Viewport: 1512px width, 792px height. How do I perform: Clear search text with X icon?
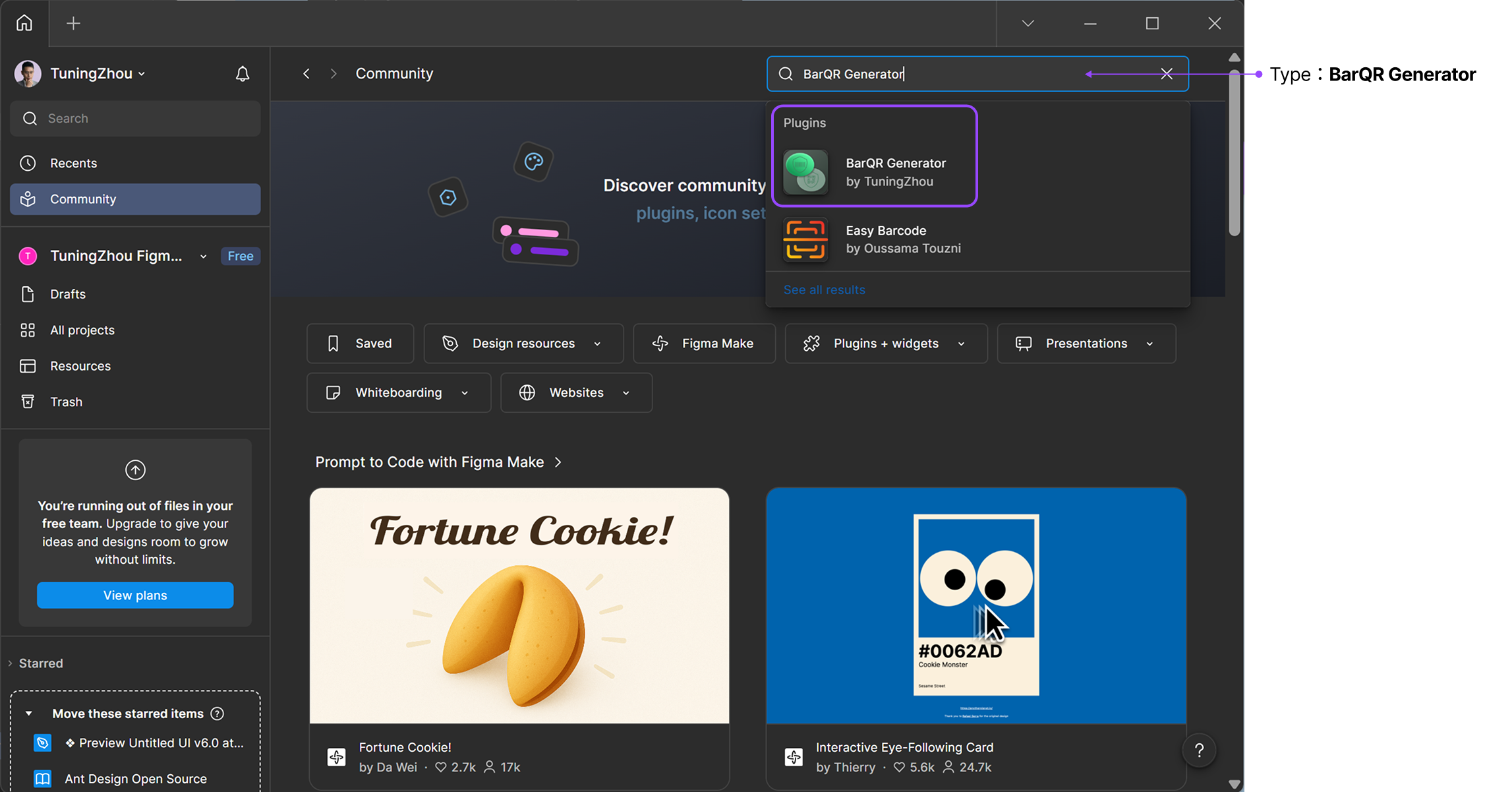[x=1167, y=74]
